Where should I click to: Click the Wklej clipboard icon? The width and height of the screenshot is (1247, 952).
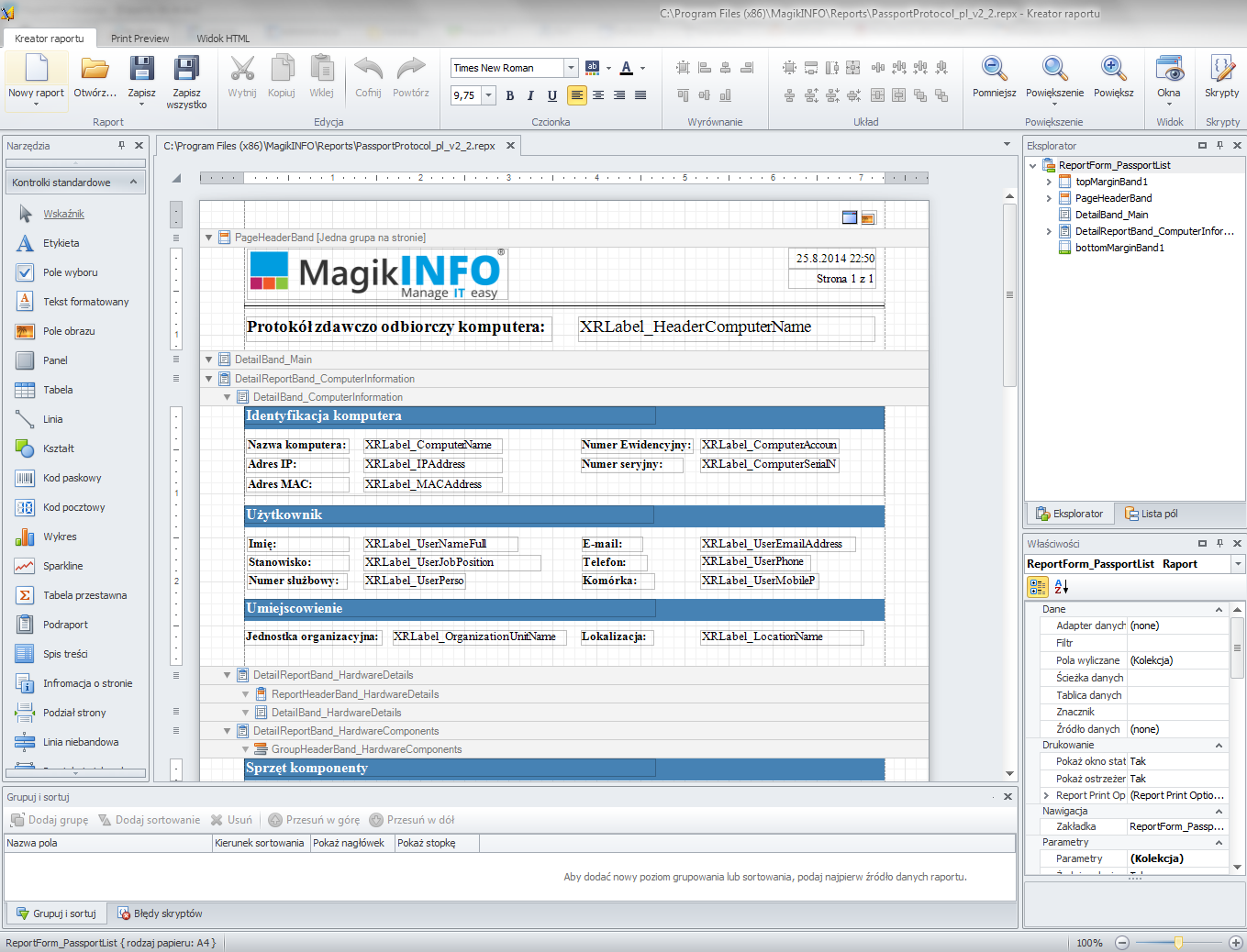tap(321, 69)
